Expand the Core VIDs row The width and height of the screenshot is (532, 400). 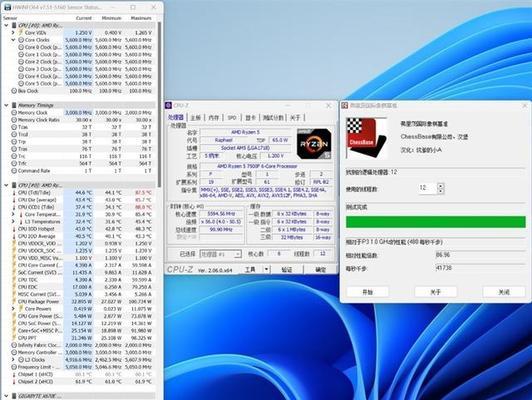click(13, 33)
